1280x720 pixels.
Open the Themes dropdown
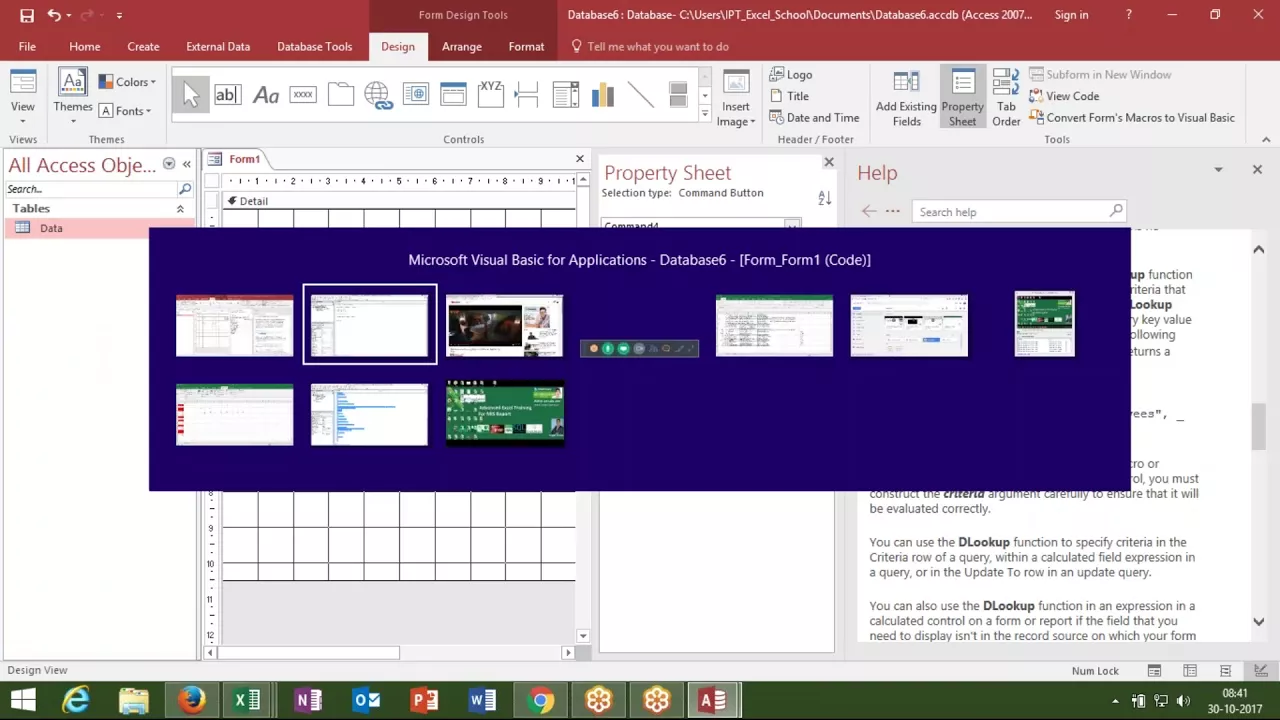[x=73, y=121]
